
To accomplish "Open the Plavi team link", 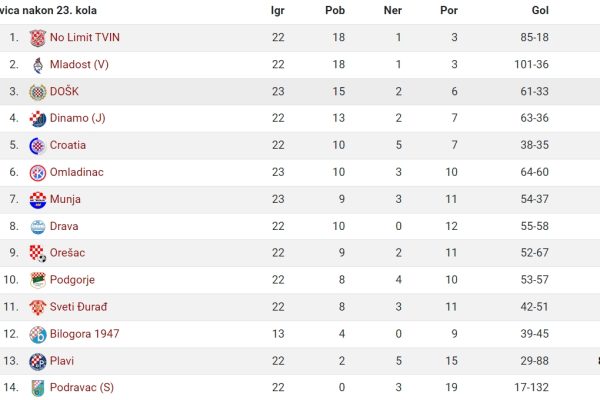I will click(62, 361).
